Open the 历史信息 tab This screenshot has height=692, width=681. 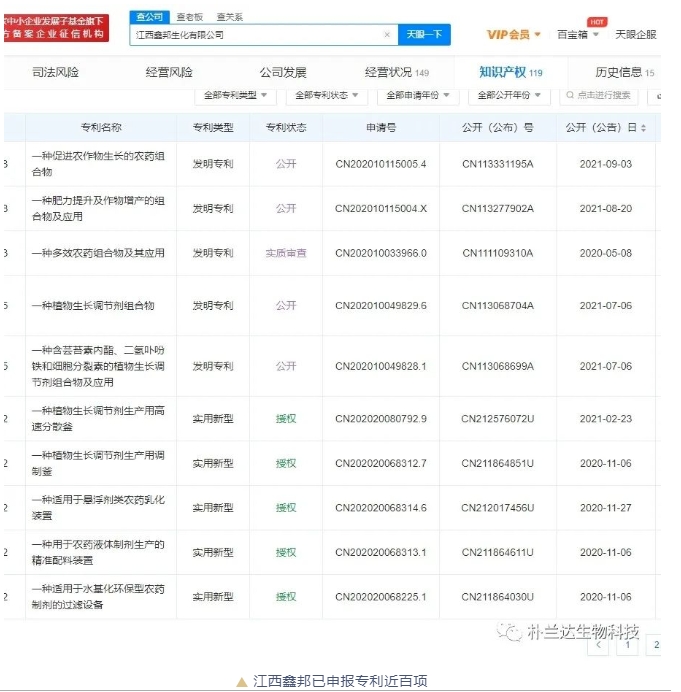click(x=625, y=72)
